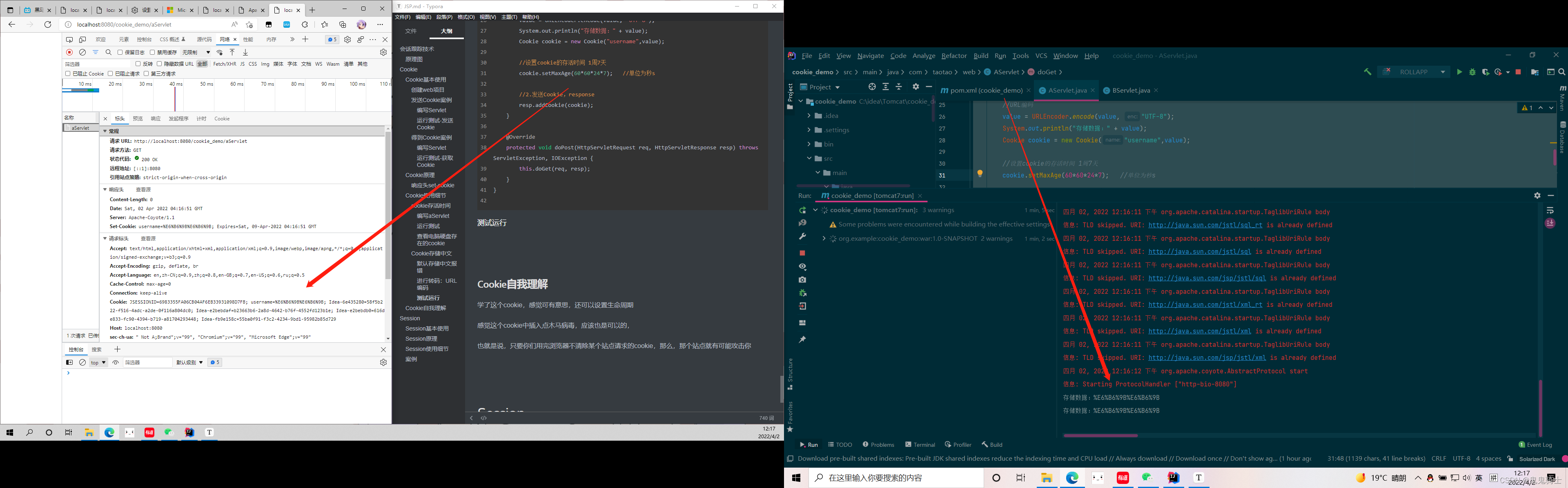This screenshot has height=488, width=1568.
Task: Click the IntelliJ build hammer icon
Action: [1368, 72]
